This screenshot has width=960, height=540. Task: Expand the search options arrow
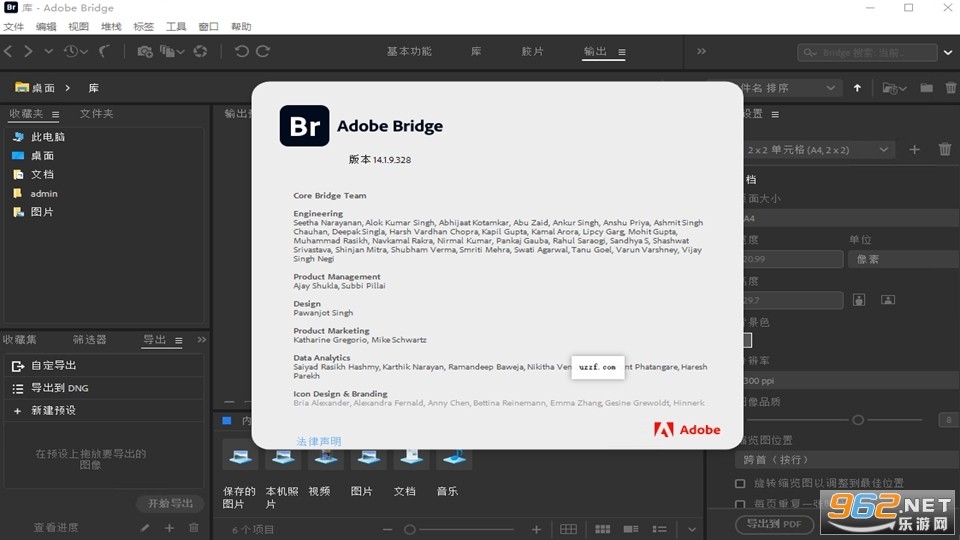coord(948,53)
